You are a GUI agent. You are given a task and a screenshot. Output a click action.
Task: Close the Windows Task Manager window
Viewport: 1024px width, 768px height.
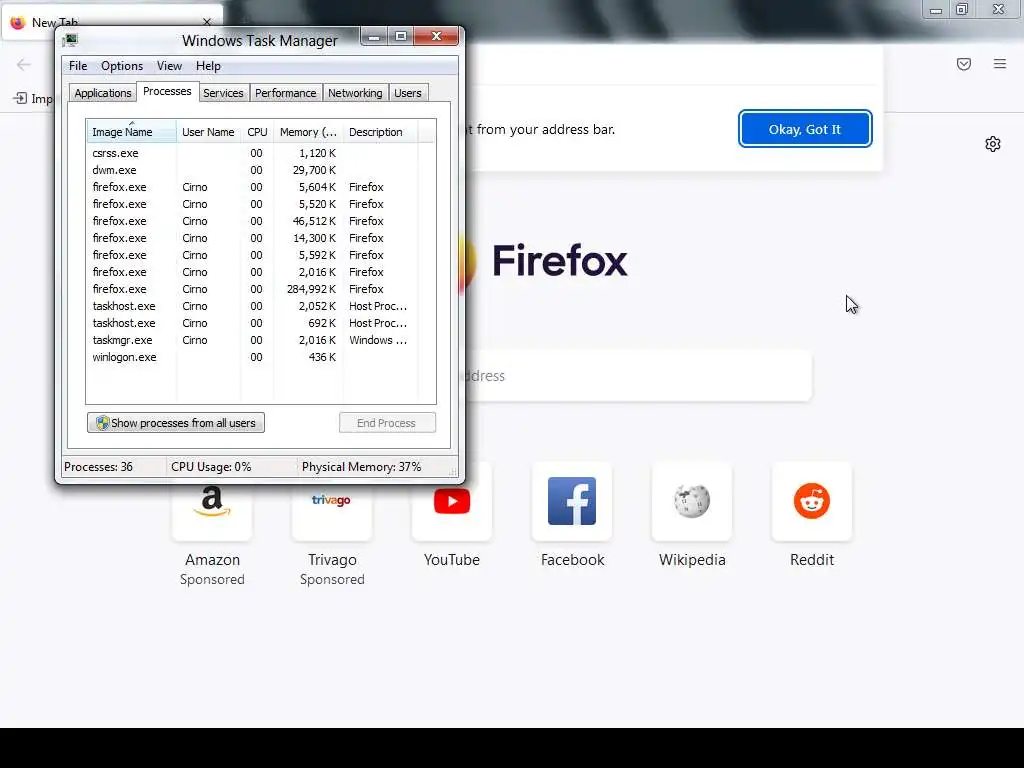click(x=436, y=37)
